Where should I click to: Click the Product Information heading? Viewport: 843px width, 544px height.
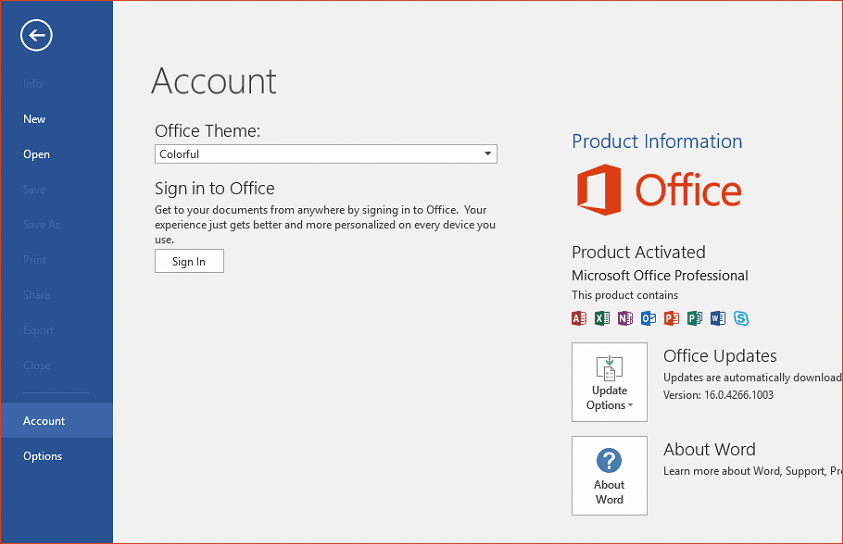click(x=657, y=141)
